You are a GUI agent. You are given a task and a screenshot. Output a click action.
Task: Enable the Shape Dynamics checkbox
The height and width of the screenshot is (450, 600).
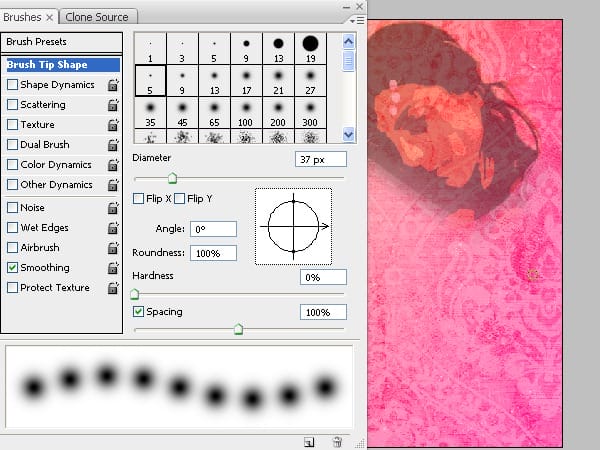point(12,85)
